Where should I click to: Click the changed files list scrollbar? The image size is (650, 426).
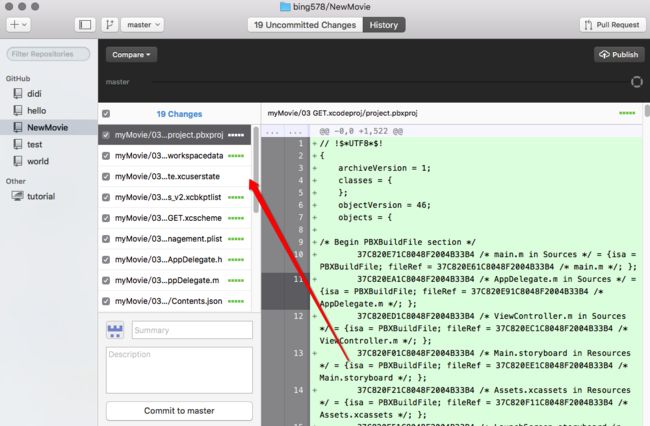point(256,170)
